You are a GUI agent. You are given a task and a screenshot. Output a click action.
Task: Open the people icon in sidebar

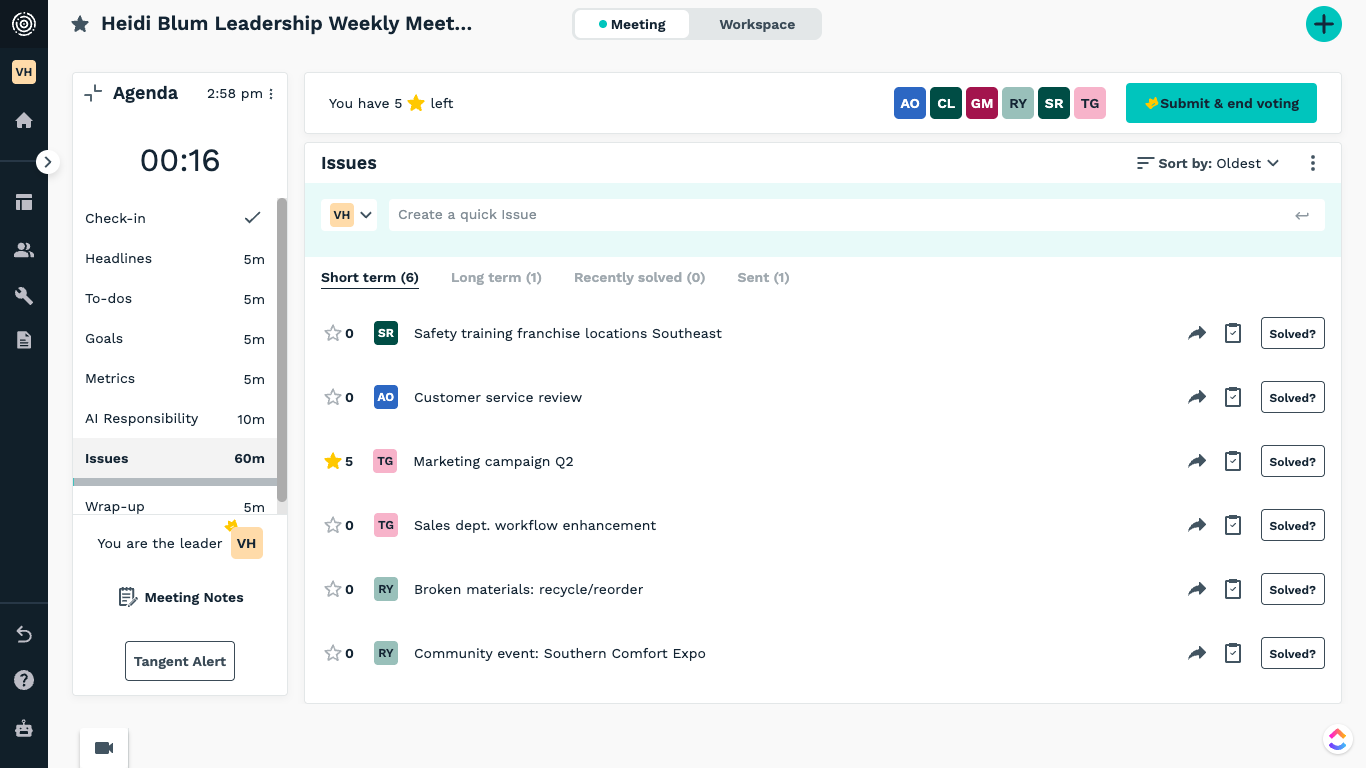click(x=24, y=250)
